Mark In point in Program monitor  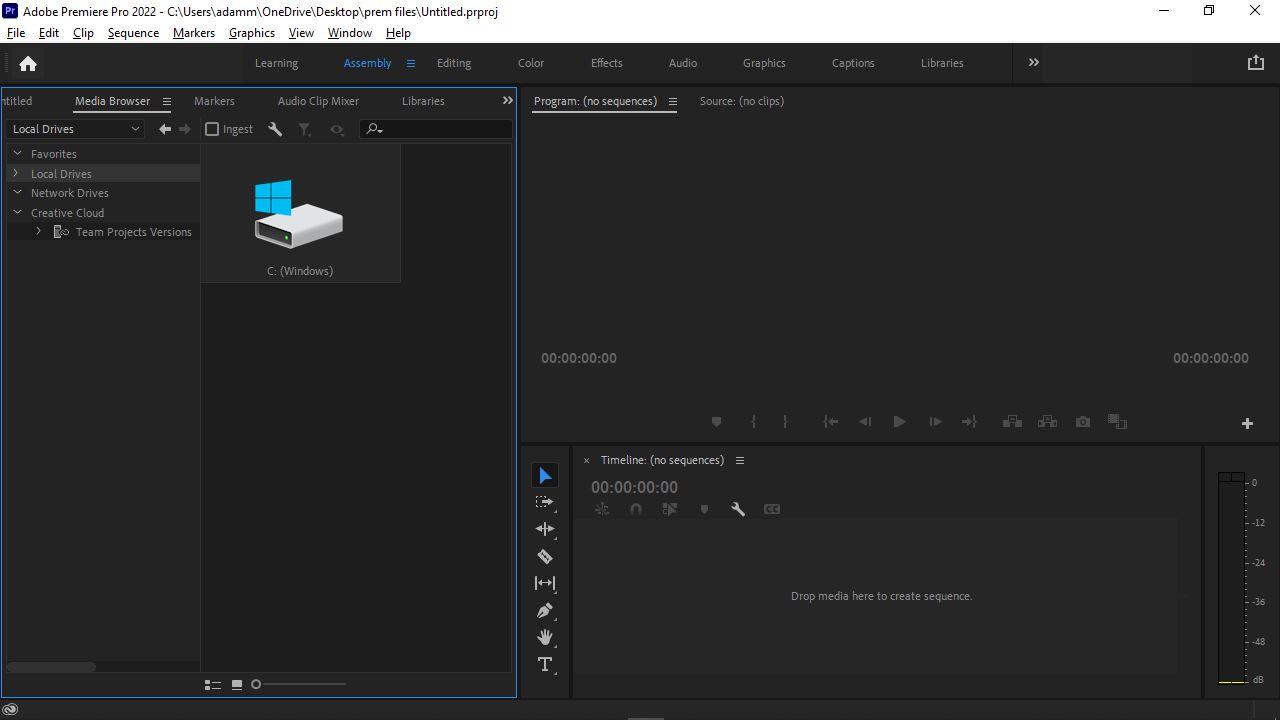(x=753, y=422)
